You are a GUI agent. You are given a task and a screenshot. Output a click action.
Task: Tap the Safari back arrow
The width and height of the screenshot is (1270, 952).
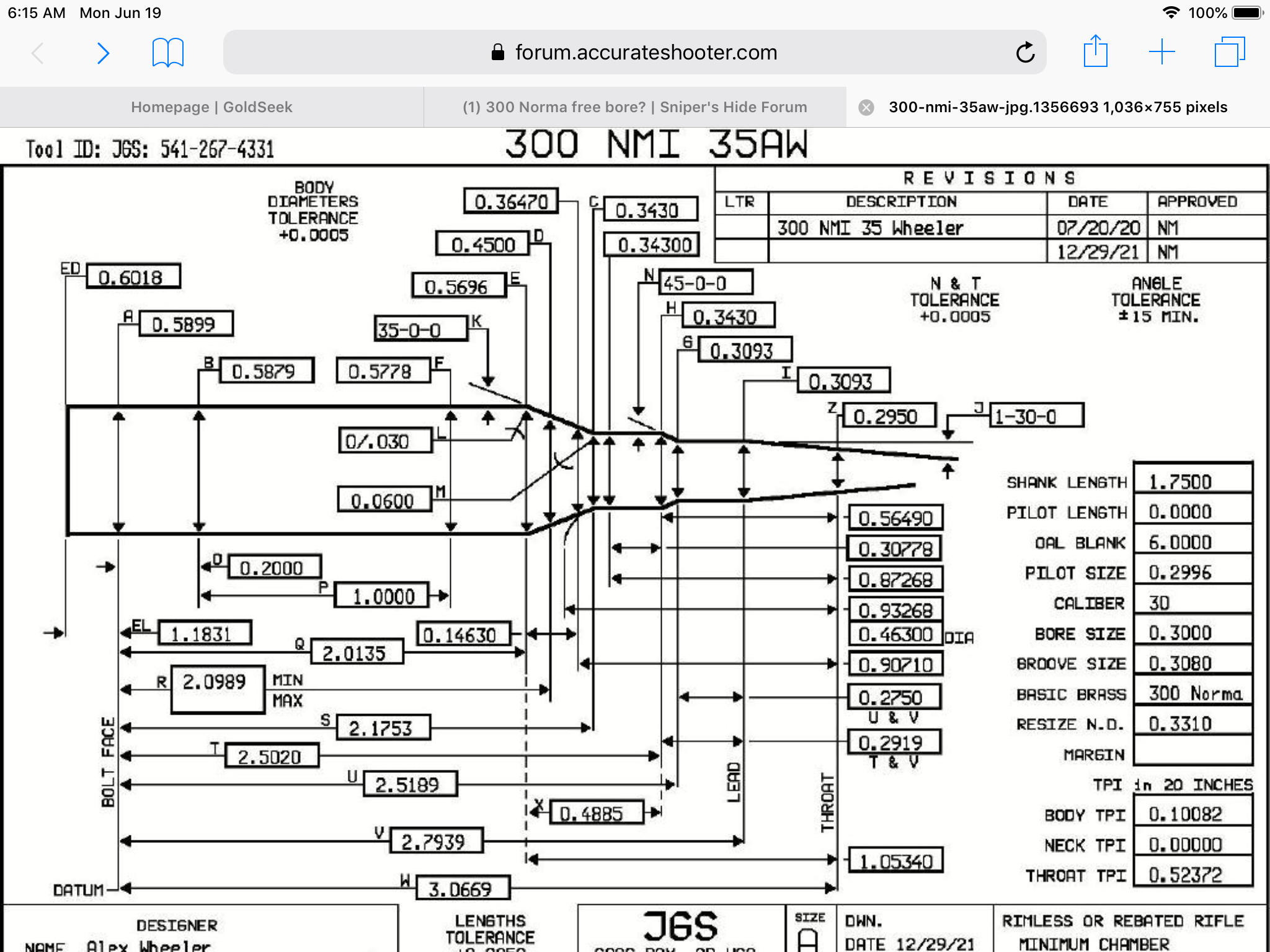pyautogui.click(x=38, y=53)
